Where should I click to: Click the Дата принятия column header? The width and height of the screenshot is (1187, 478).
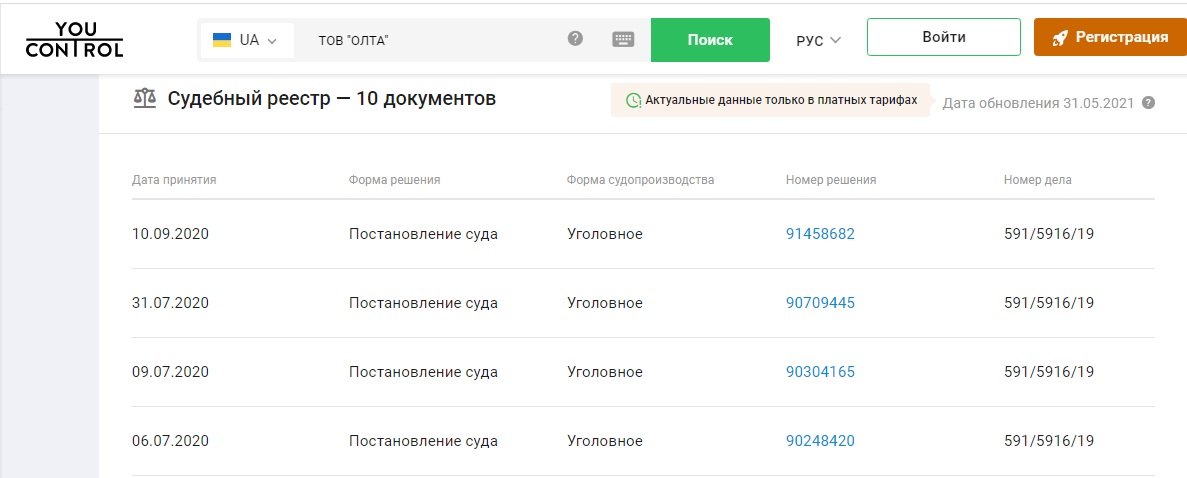coord(174,180)
